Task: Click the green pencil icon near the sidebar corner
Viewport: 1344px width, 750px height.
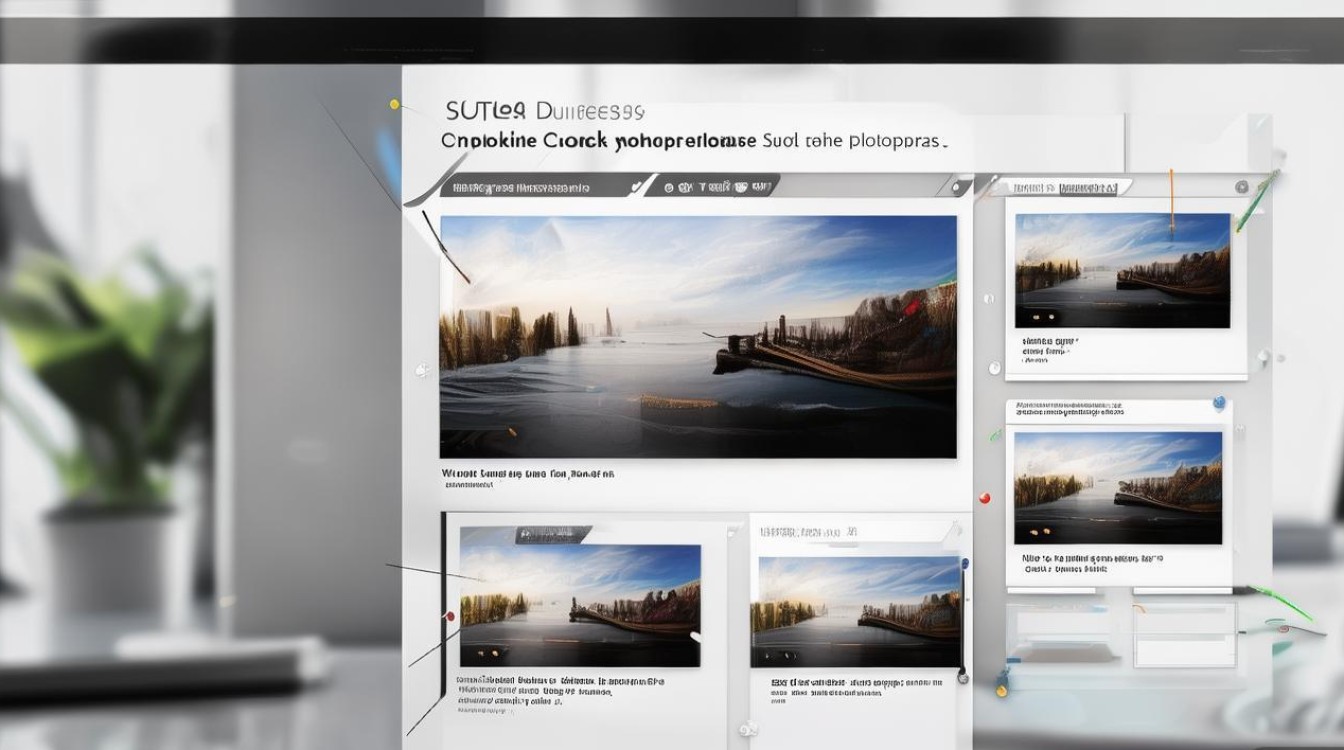Action: (x=1256, y=201)
